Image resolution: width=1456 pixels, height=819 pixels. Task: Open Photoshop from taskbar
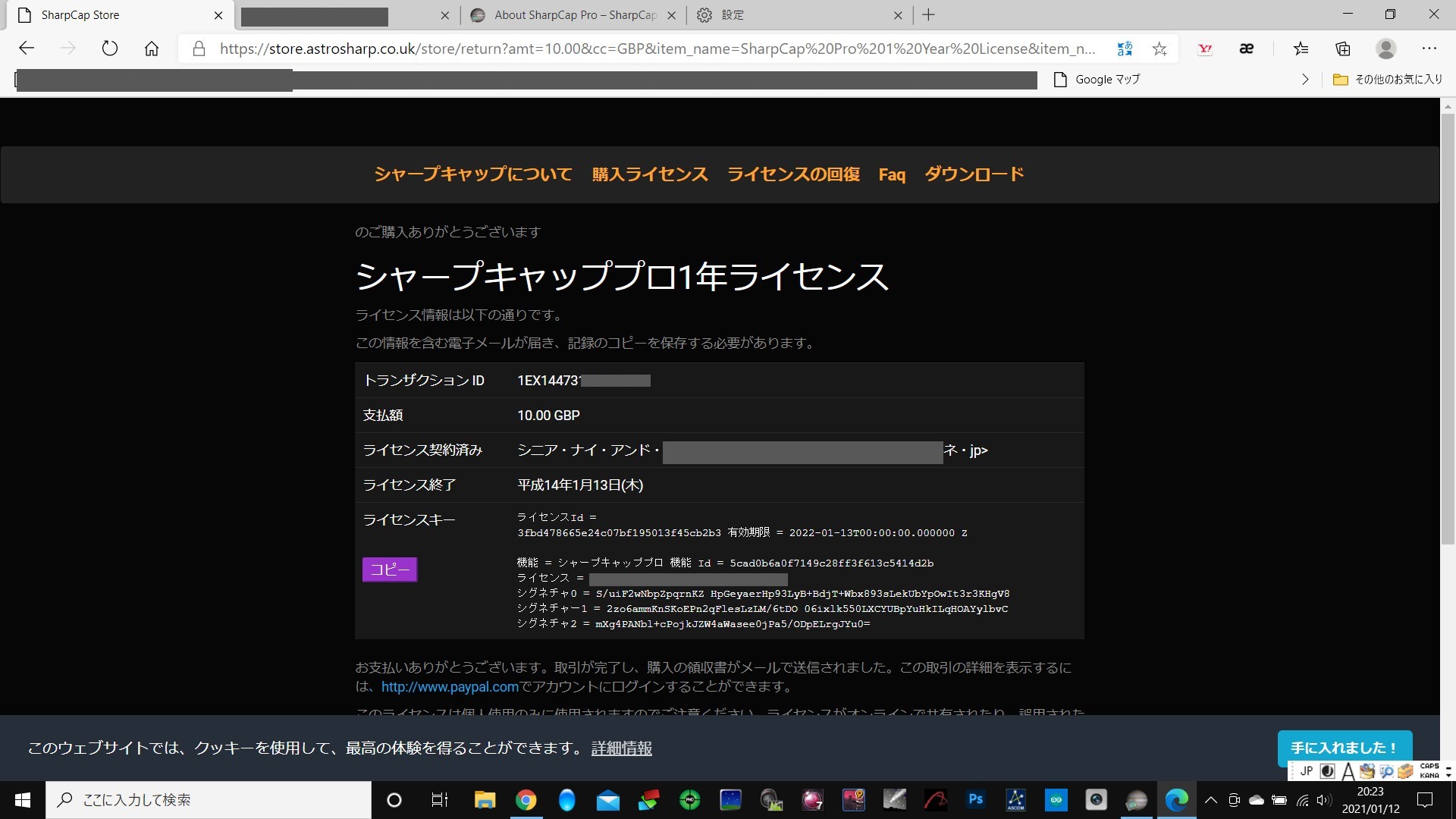[976, 800]
